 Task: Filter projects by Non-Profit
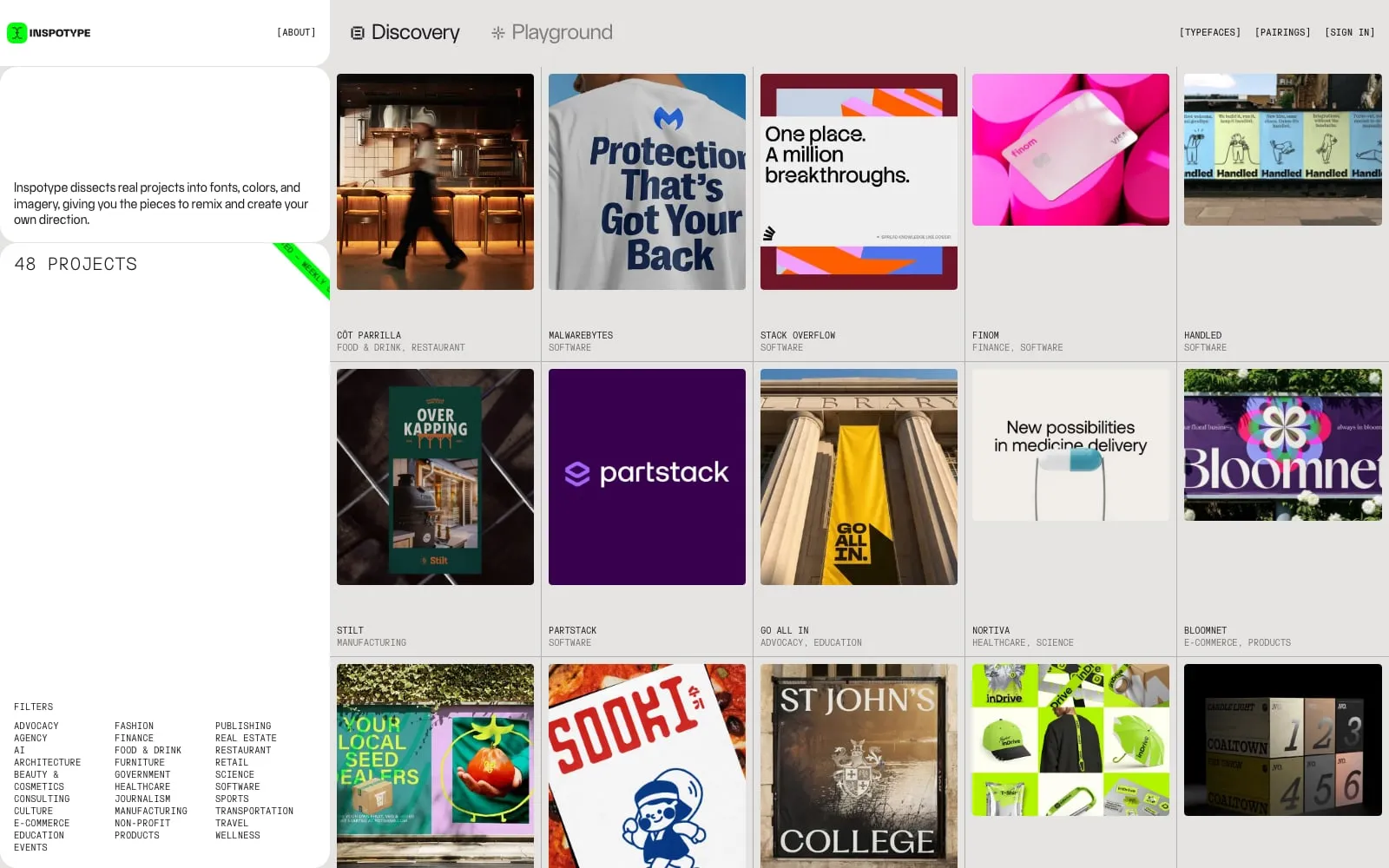pos(142,823)
